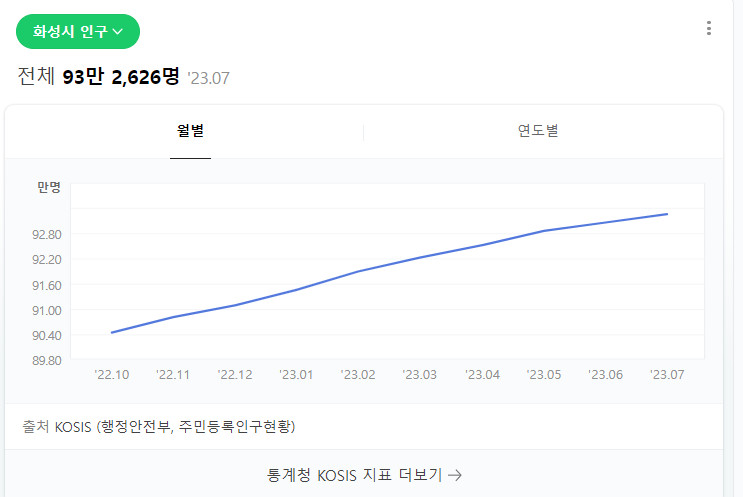
Task: Switch to the 월별 tab
Action: coord(190,130)
